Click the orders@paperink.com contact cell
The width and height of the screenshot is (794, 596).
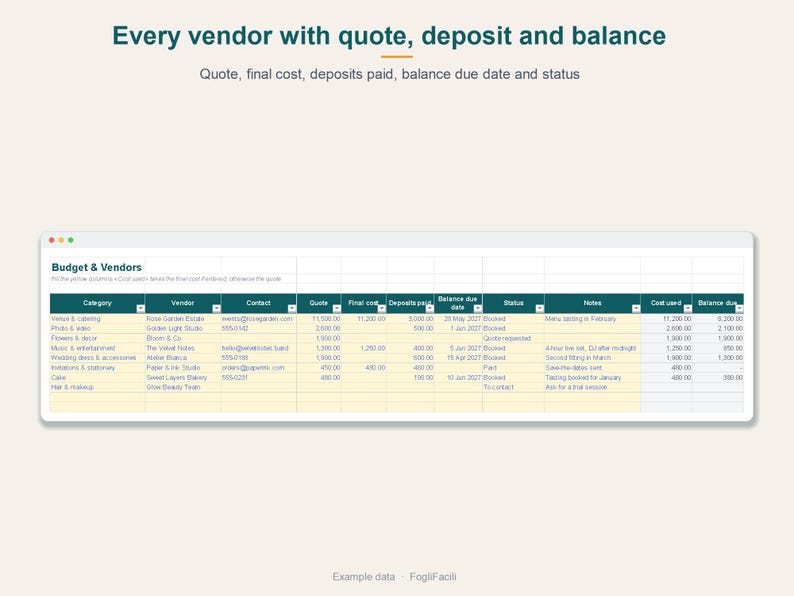point(259,368)
